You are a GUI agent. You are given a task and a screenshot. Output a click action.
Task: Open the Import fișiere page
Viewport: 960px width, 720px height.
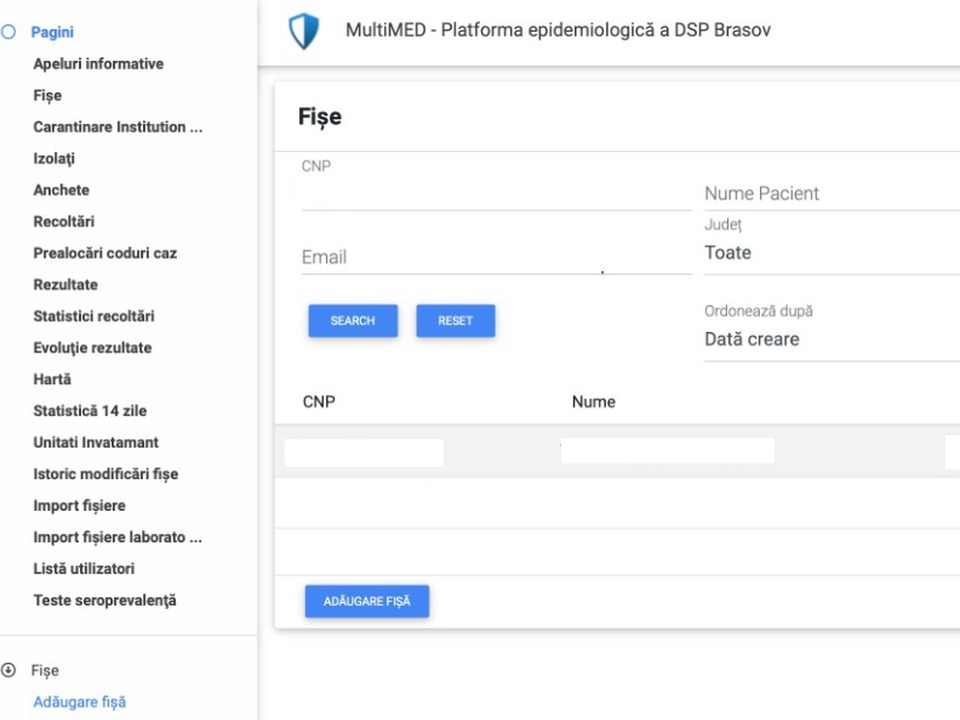coord(80,506)
